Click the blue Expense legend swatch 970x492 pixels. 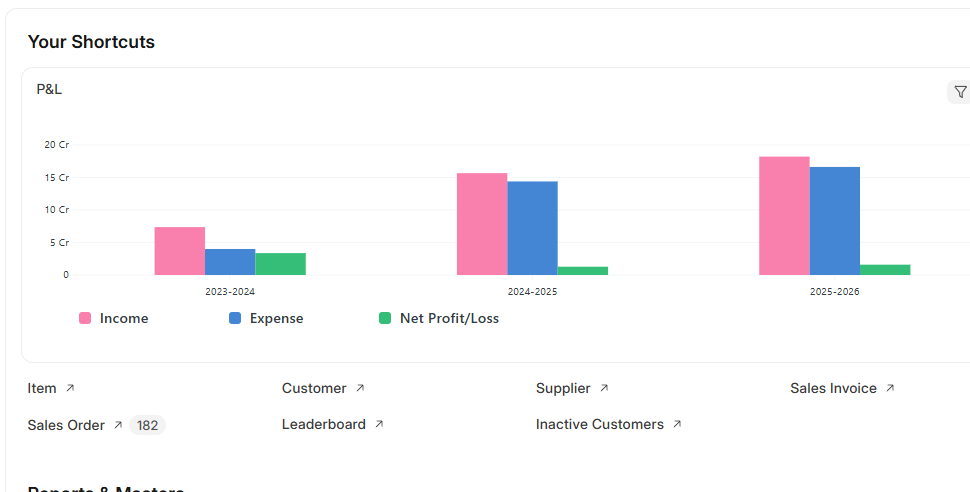point(235,318)
